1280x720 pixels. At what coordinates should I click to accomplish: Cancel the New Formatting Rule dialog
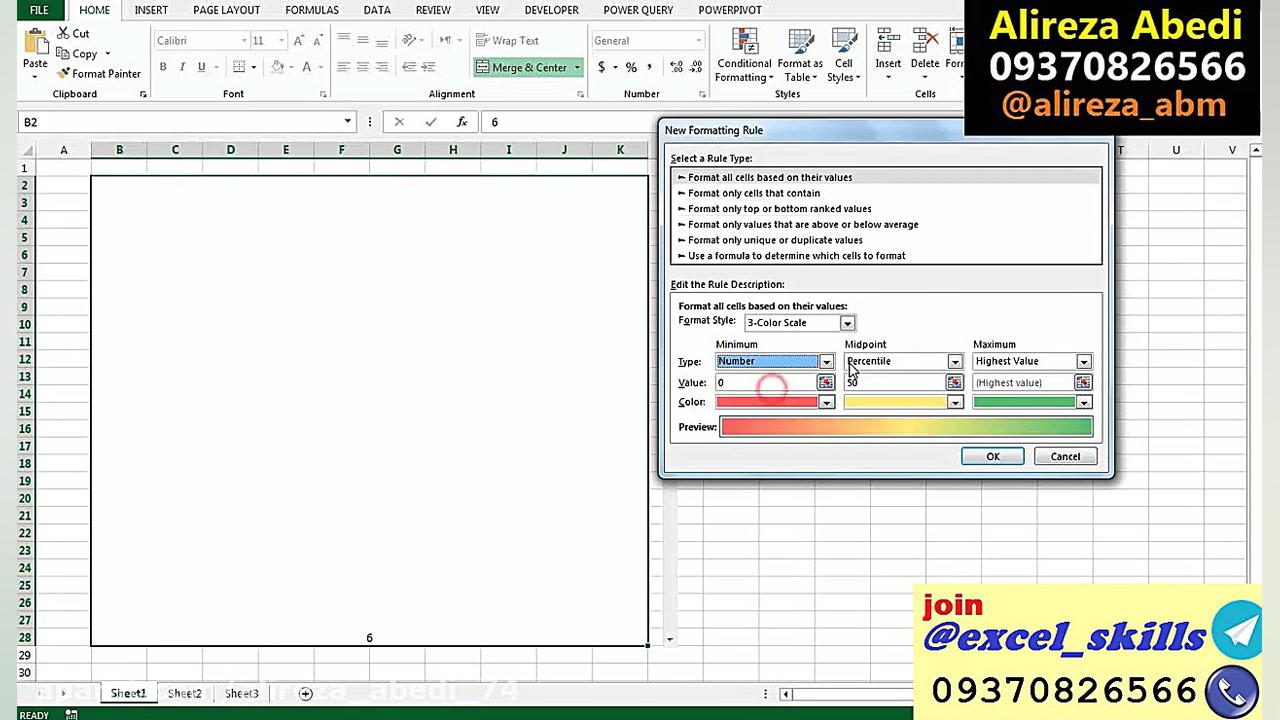coord(1065,456)
